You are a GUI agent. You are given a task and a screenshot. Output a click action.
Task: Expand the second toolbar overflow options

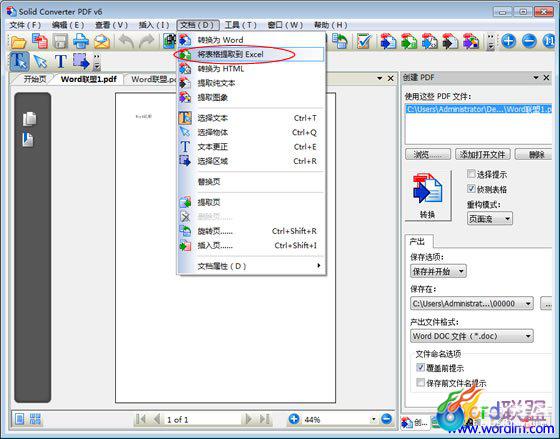click(x=97, y=63)
